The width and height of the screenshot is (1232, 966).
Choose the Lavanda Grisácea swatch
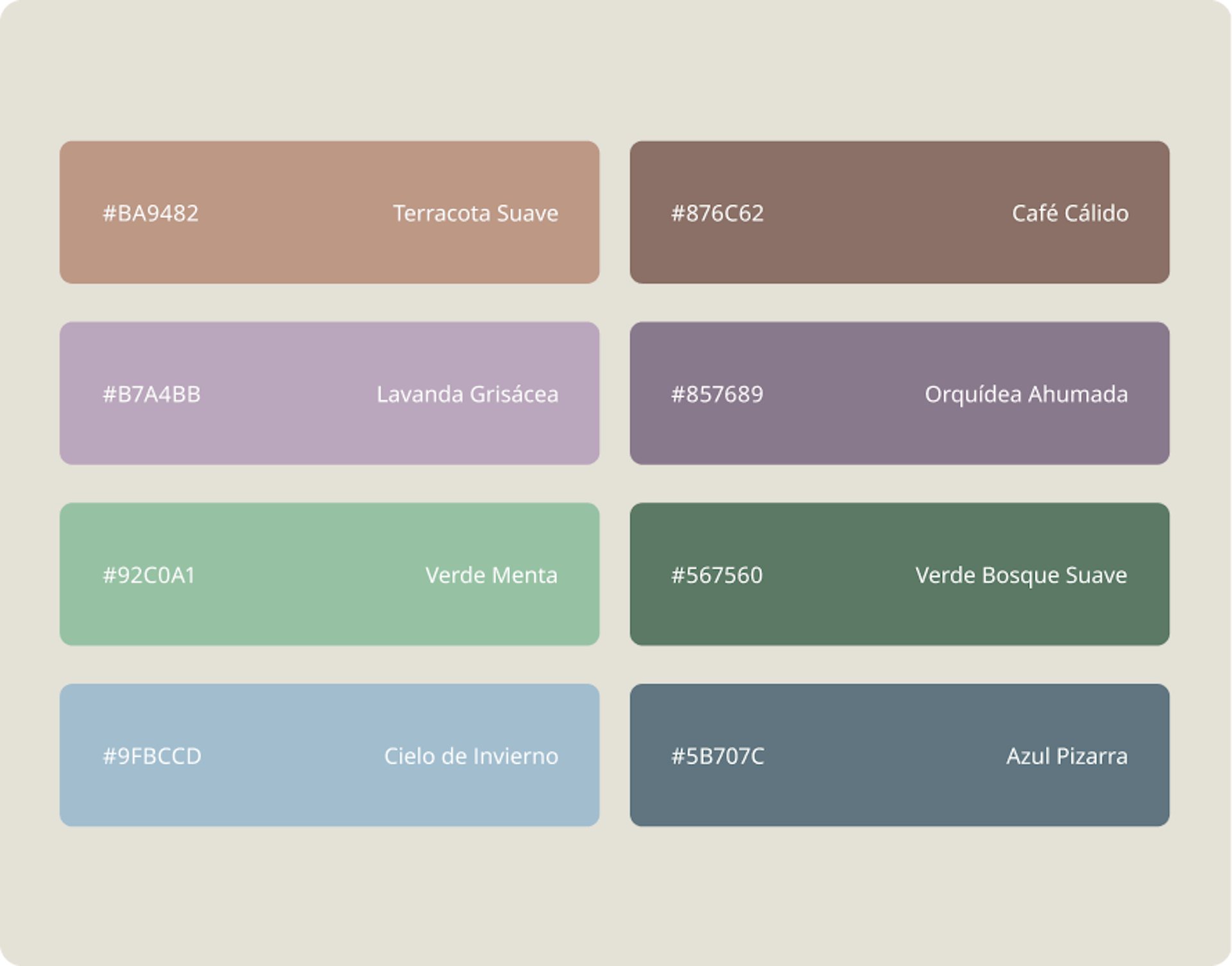pyautogui.click(x=329, y=393)
